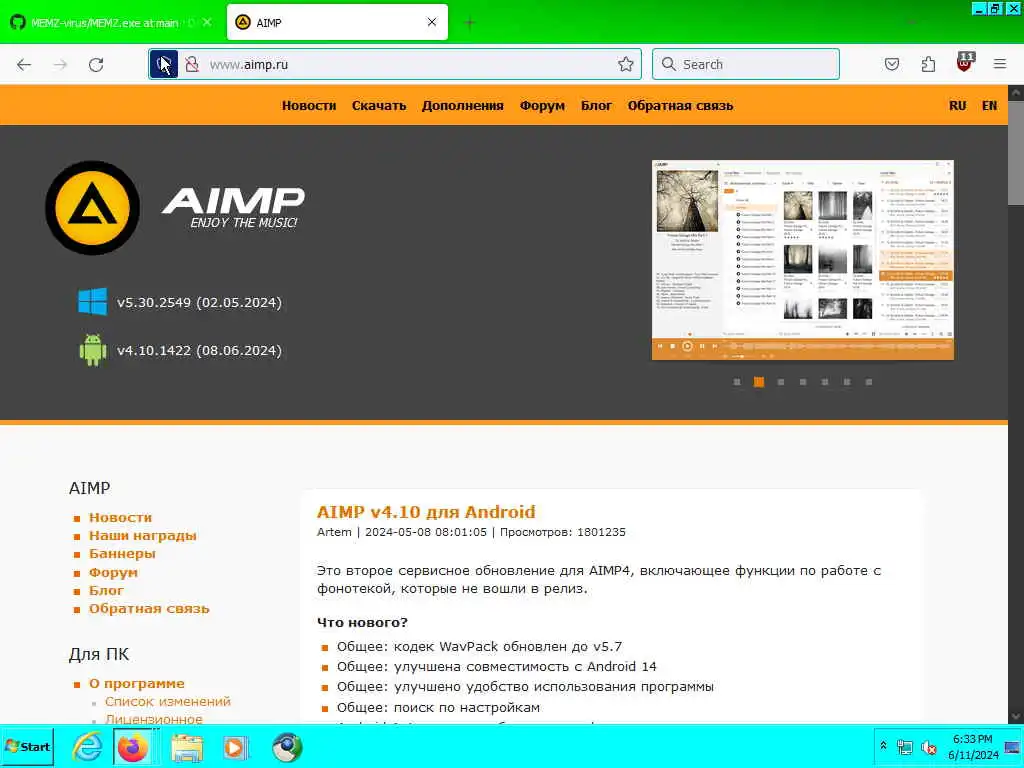Image resolution: width=1024 pixels, height=768 pixels.
Task: Select the first slideshow dot
Action: [737, 382]
